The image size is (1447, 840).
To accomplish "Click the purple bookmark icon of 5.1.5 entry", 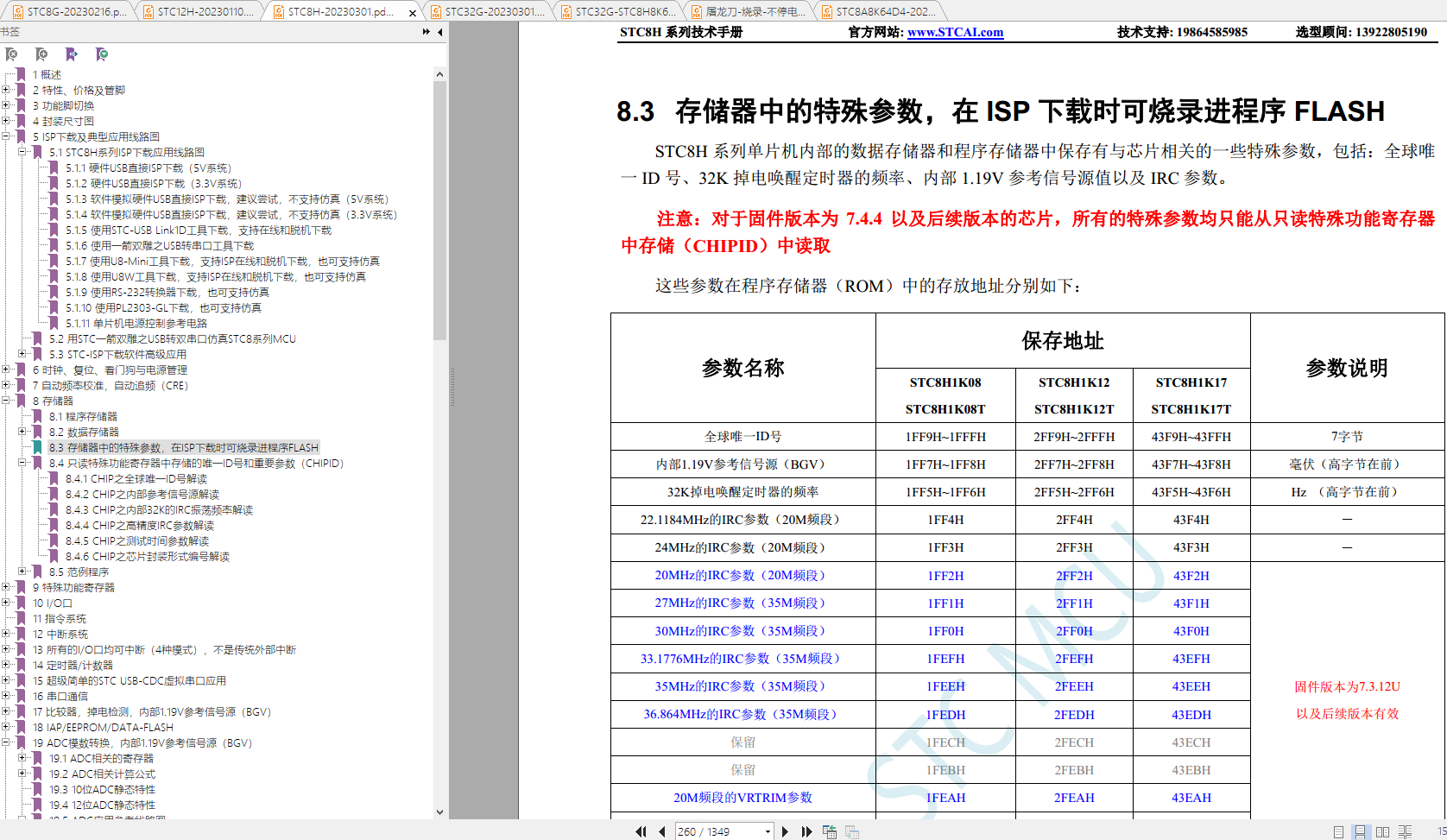I will point(54,230).
